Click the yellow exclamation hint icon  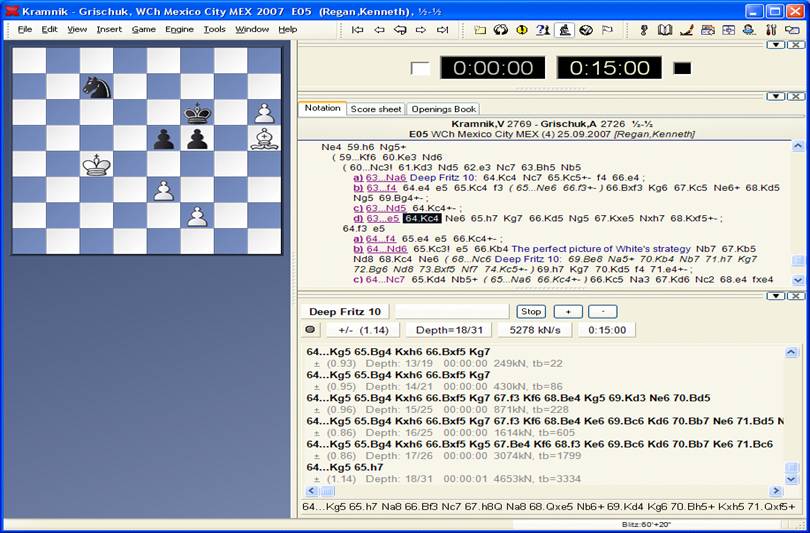[522, 30]
